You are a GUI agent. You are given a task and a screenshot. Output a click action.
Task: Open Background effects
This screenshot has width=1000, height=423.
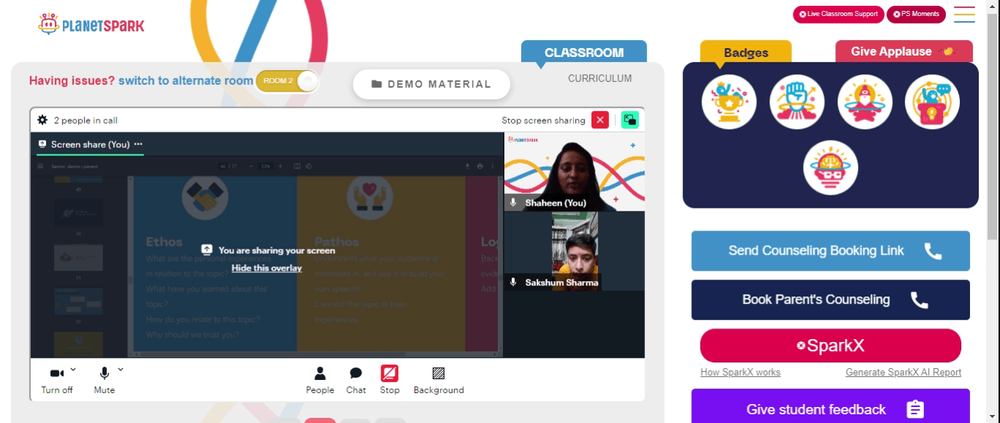(x=439, y=380)
